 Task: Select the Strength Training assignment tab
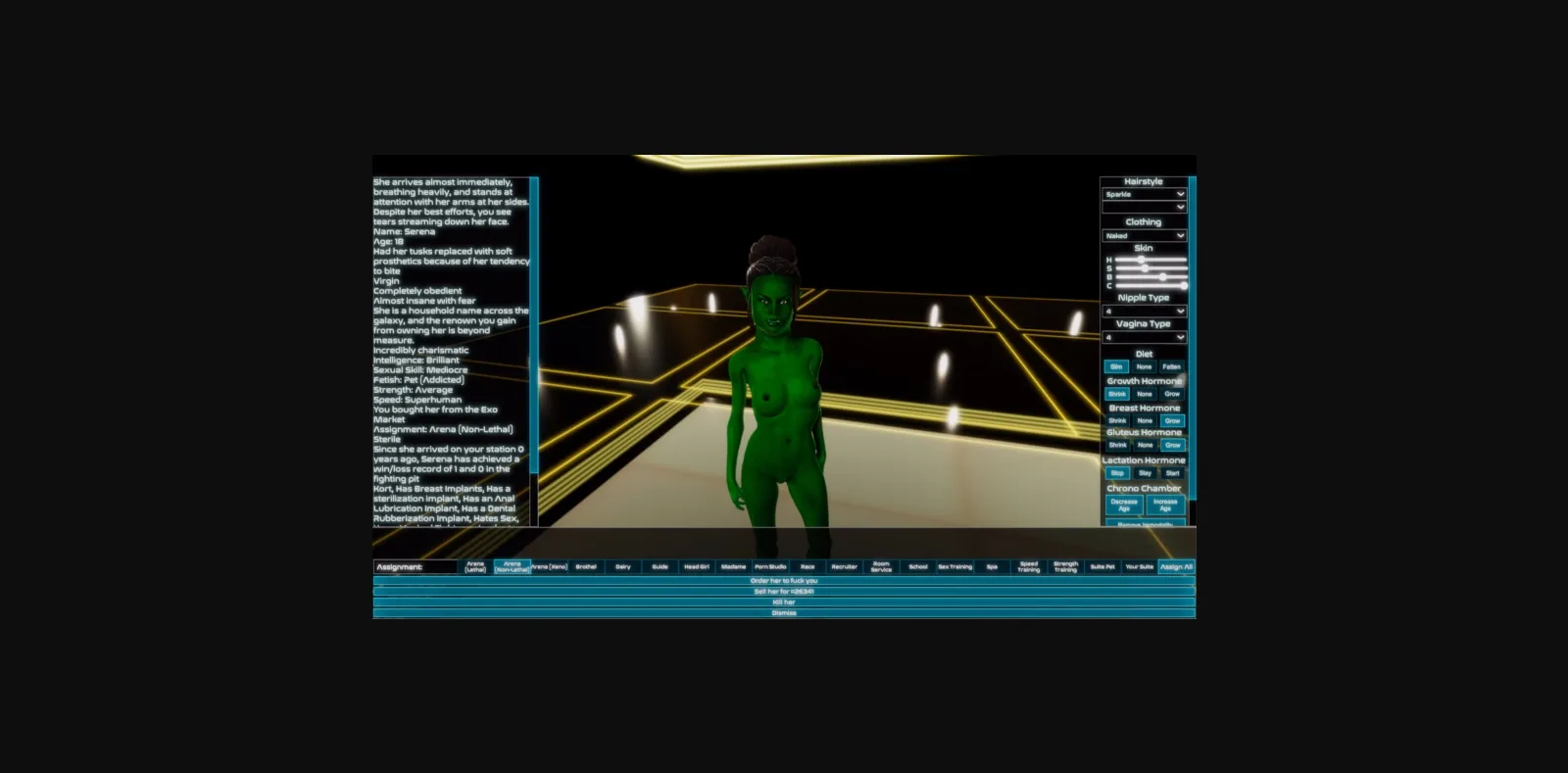pyautogui.click(x=1065, y=567)
